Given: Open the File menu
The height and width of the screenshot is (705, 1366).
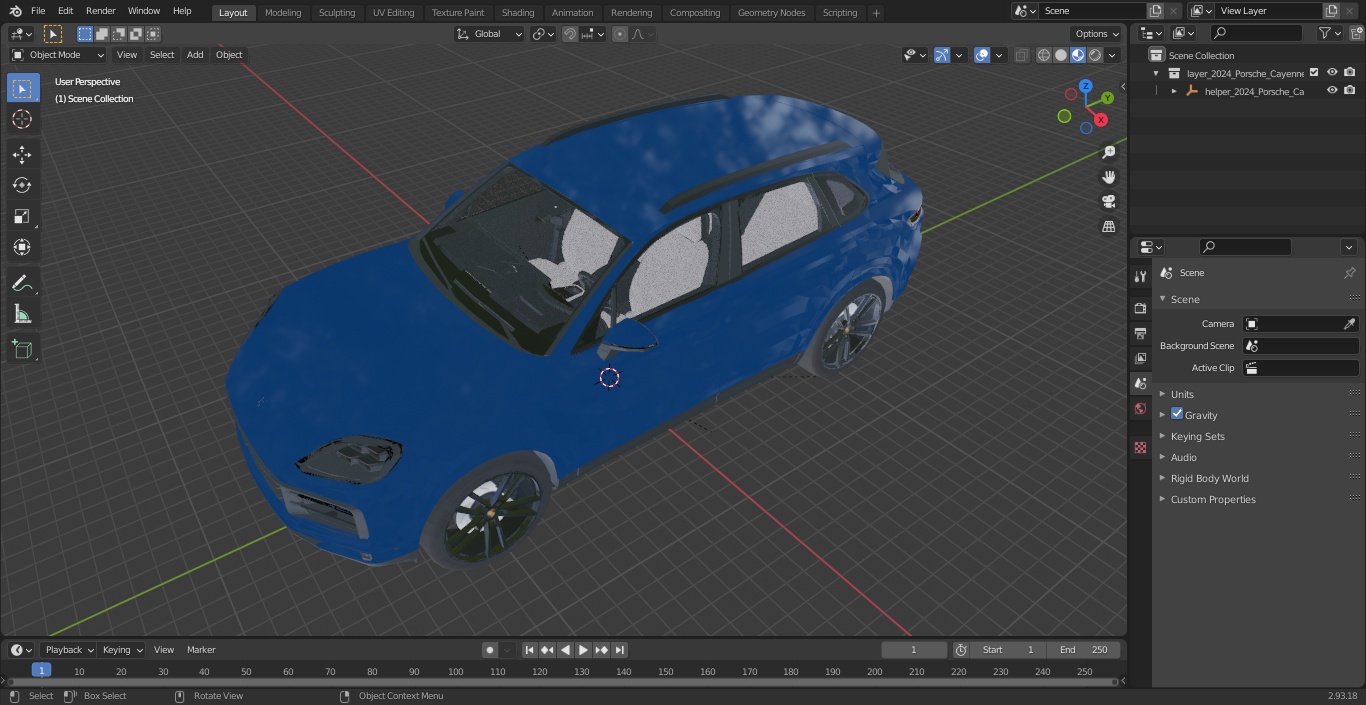Looking at the screenshot, I should [38, 11].
